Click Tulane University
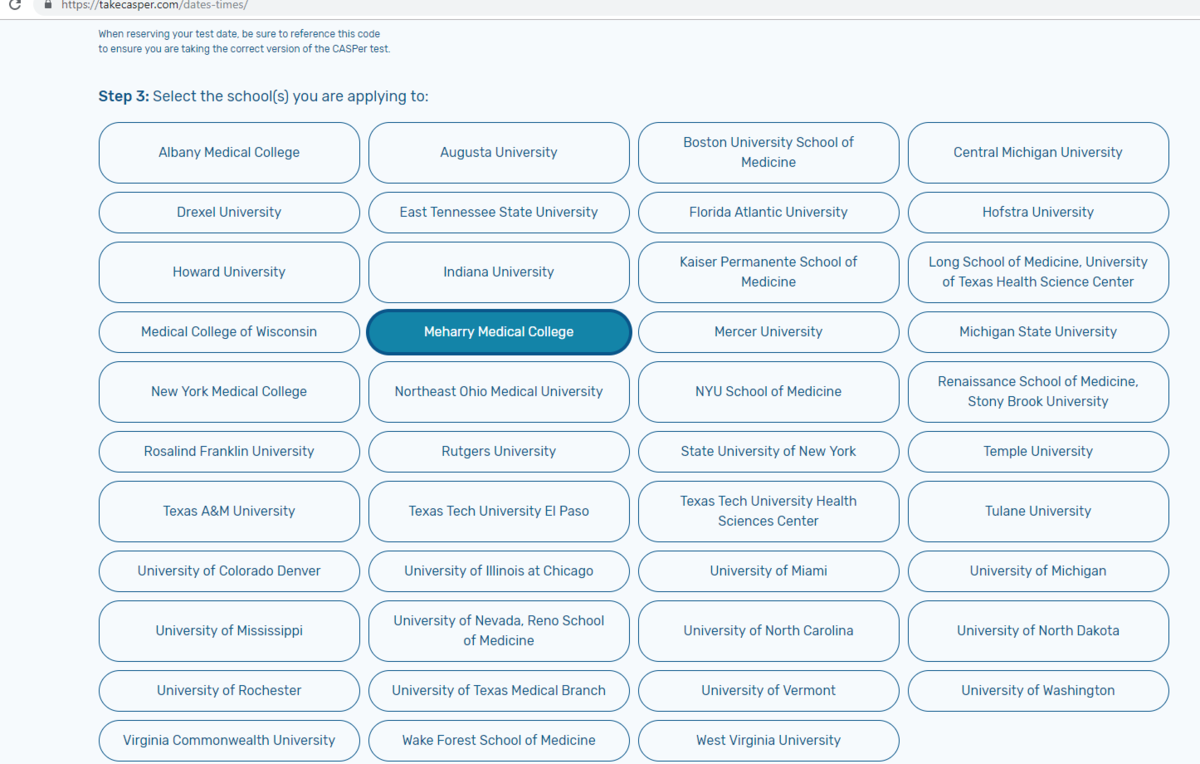The height and width of the screenshot is (764, 1200). coord(1038,511)
